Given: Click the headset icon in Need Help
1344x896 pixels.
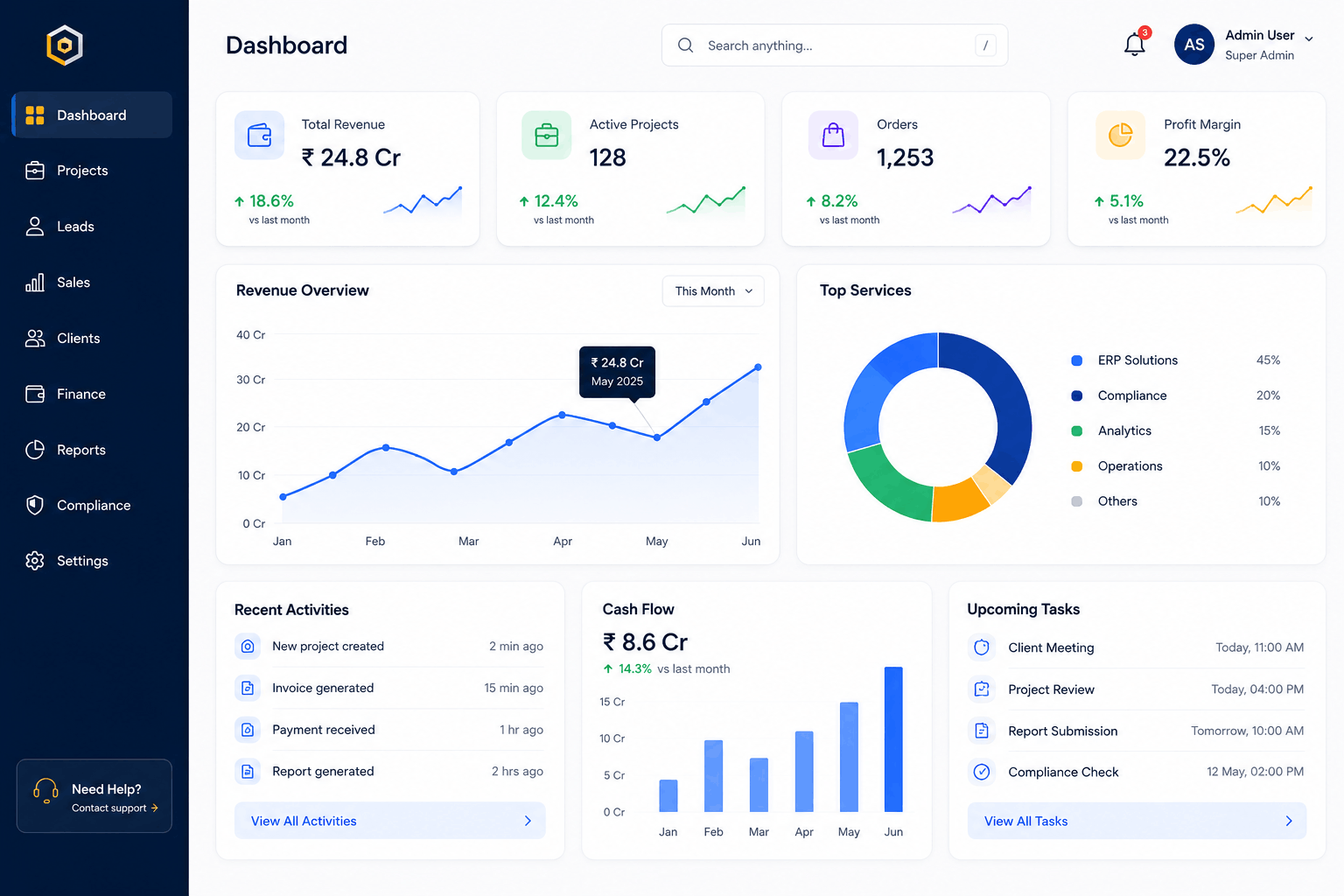Looking at the screenshot, I should click(45, 790).
